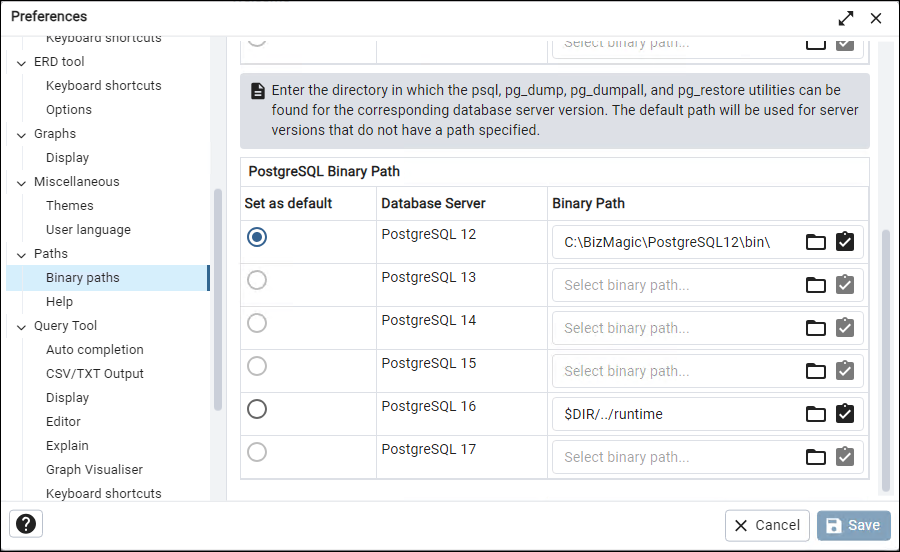The height and width of the screenshot is (552, 900).
Task: Open Graph Visualiser preferences
Action: point(94,470)
